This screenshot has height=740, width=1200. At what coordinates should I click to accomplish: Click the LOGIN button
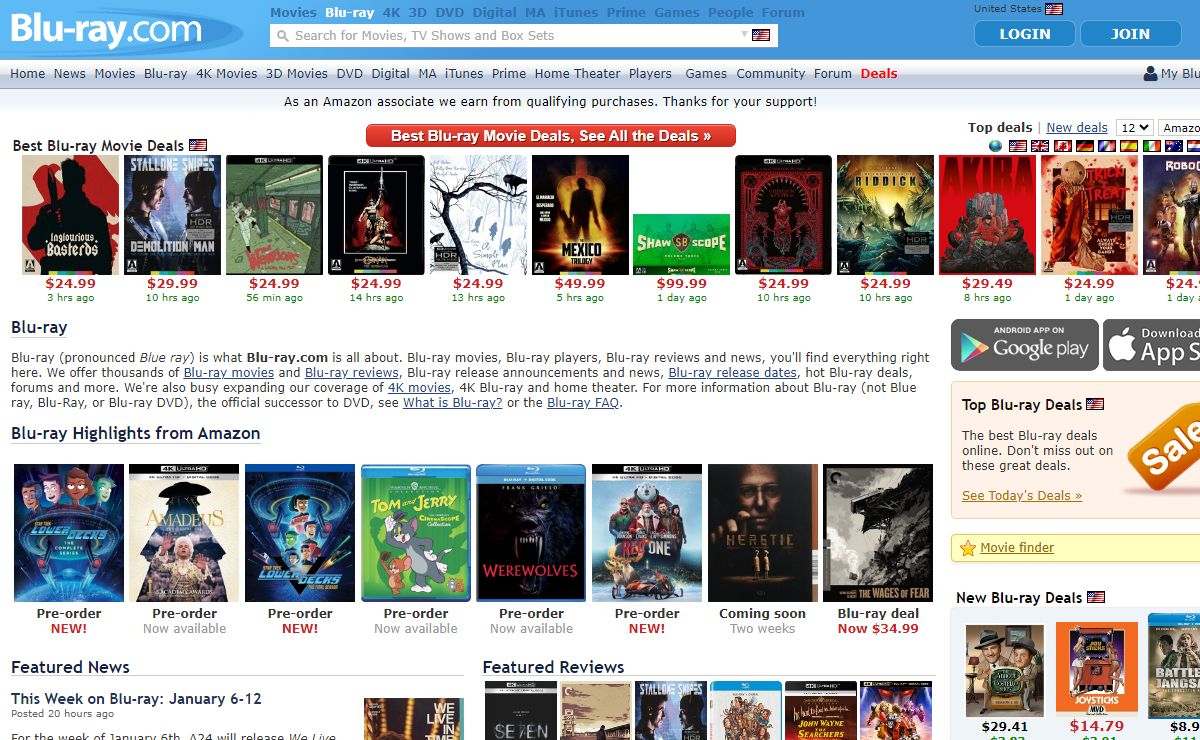pyautogui.click(x=1025, y=34)
